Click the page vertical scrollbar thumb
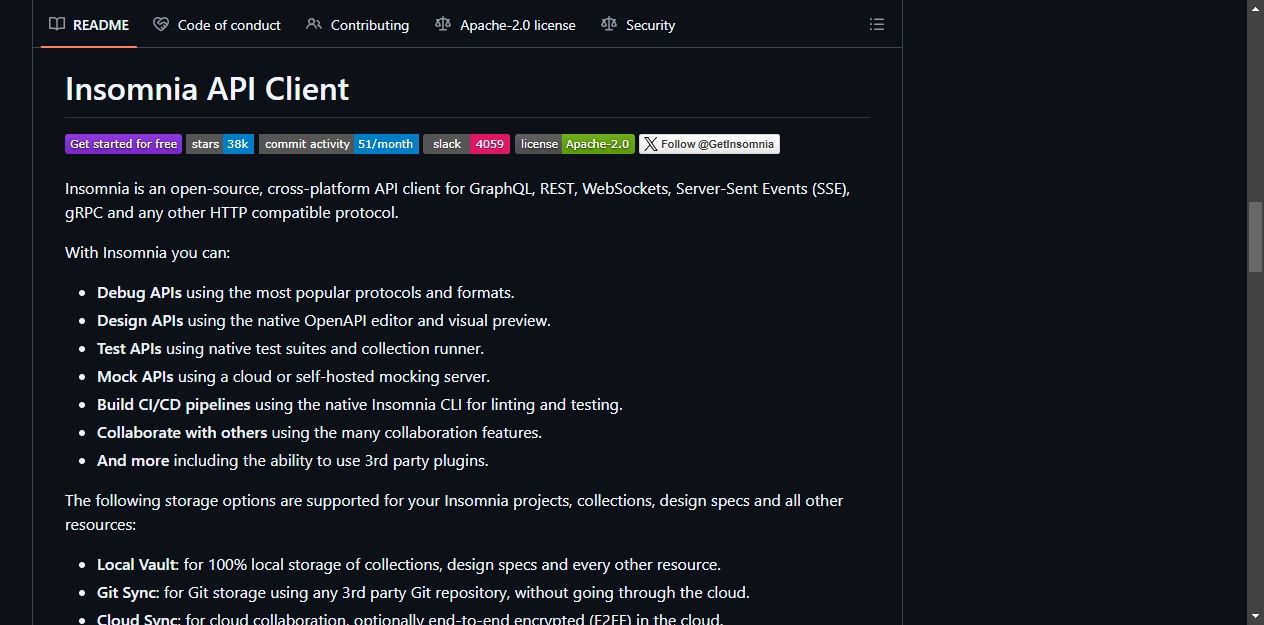 pos(1255,237)
